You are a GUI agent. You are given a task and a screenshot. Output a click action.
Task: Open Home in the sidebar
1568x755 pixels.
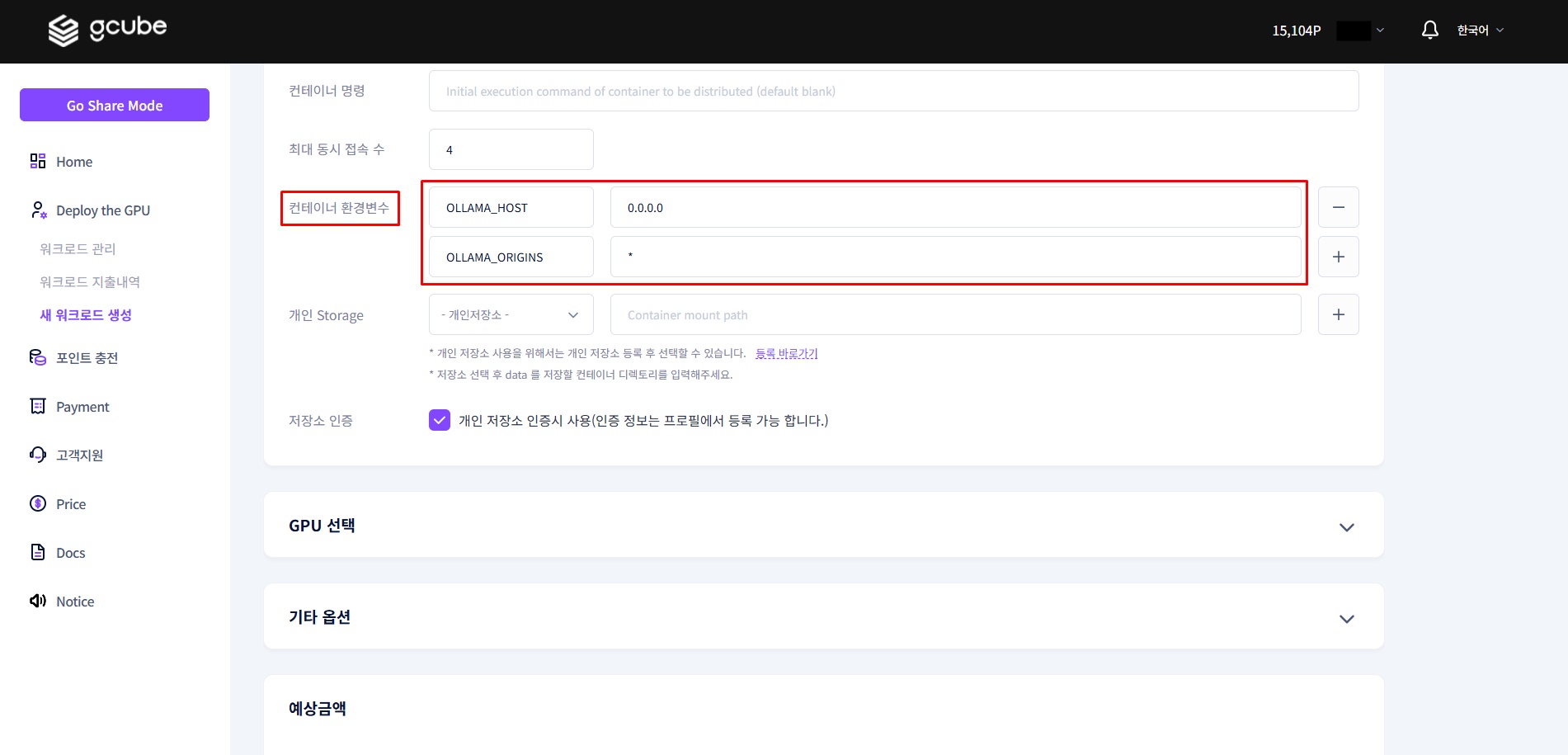74,162
